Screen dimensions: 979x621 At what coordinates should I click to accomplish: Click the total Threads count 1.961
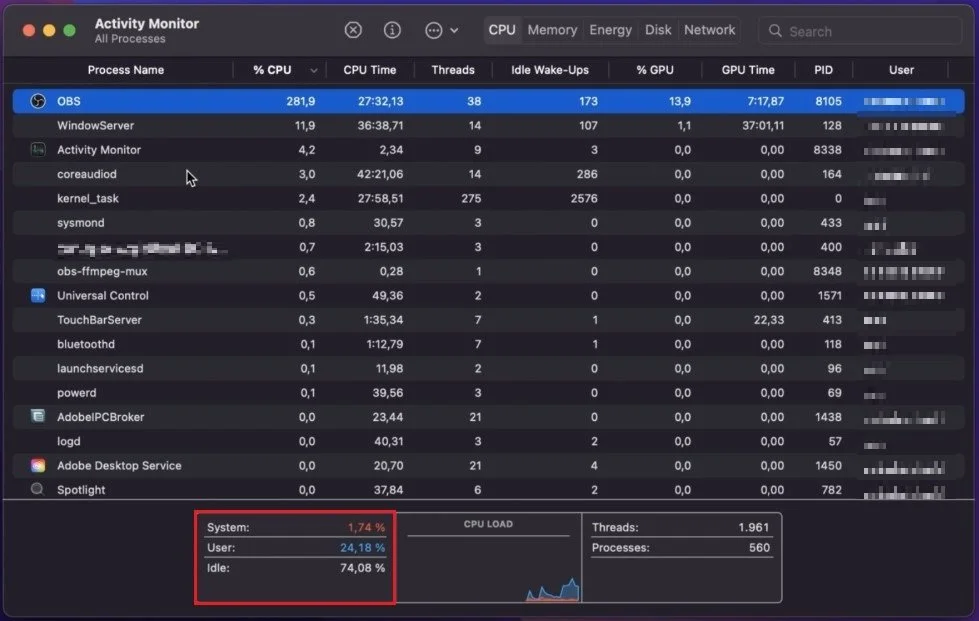(x=754, y=528)
